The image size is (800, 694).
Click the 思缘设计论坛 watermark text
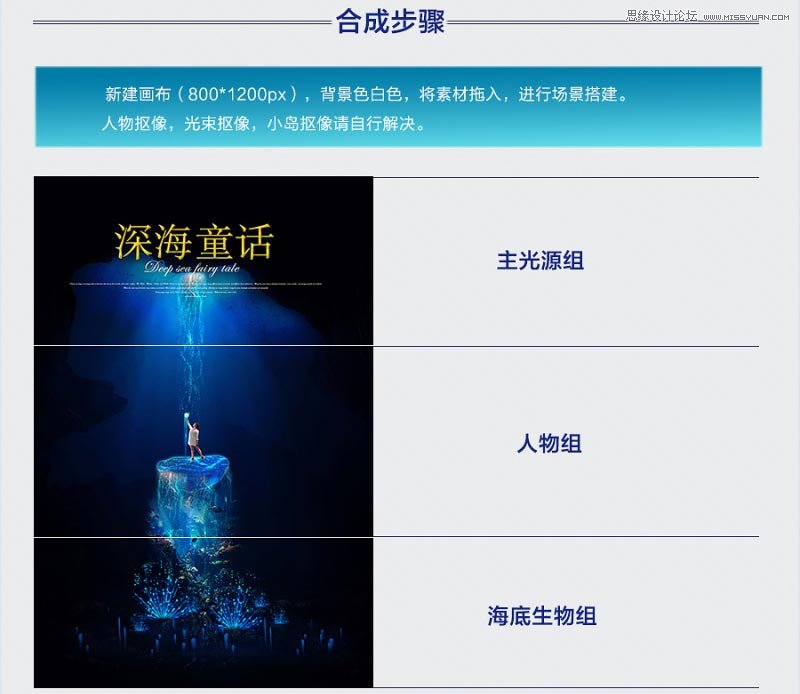tap(662, 16)
